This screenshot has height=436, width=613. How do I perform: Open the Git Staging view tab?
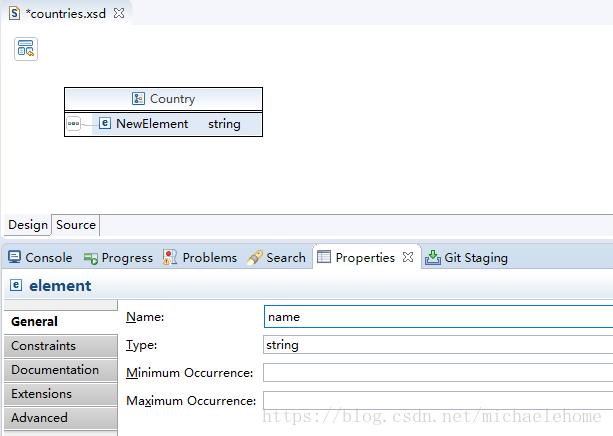click(x=466, y=258)
